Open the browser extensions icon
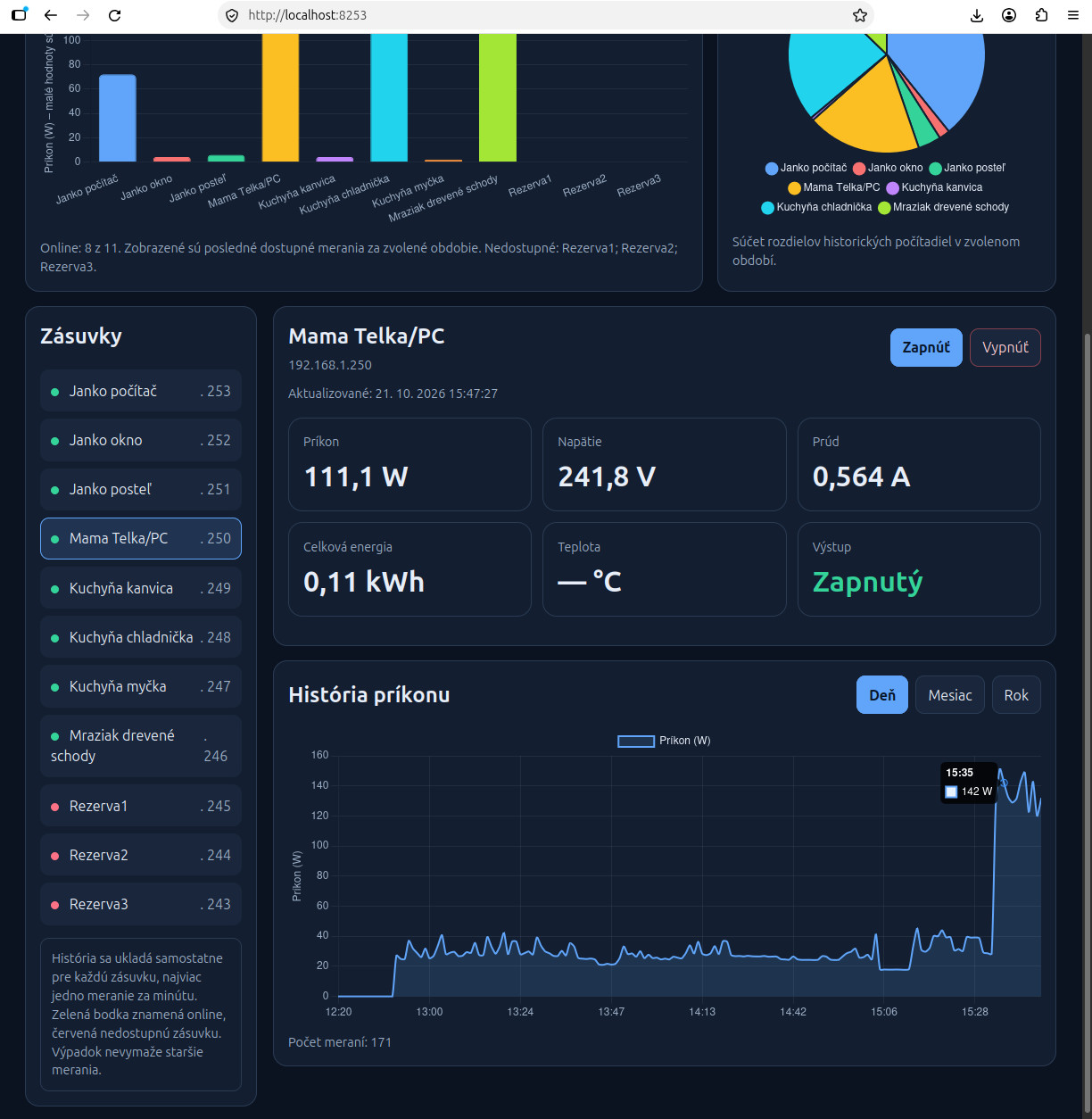The width and height of the screenshot is (1092, 1119). tap(1041, 15)
